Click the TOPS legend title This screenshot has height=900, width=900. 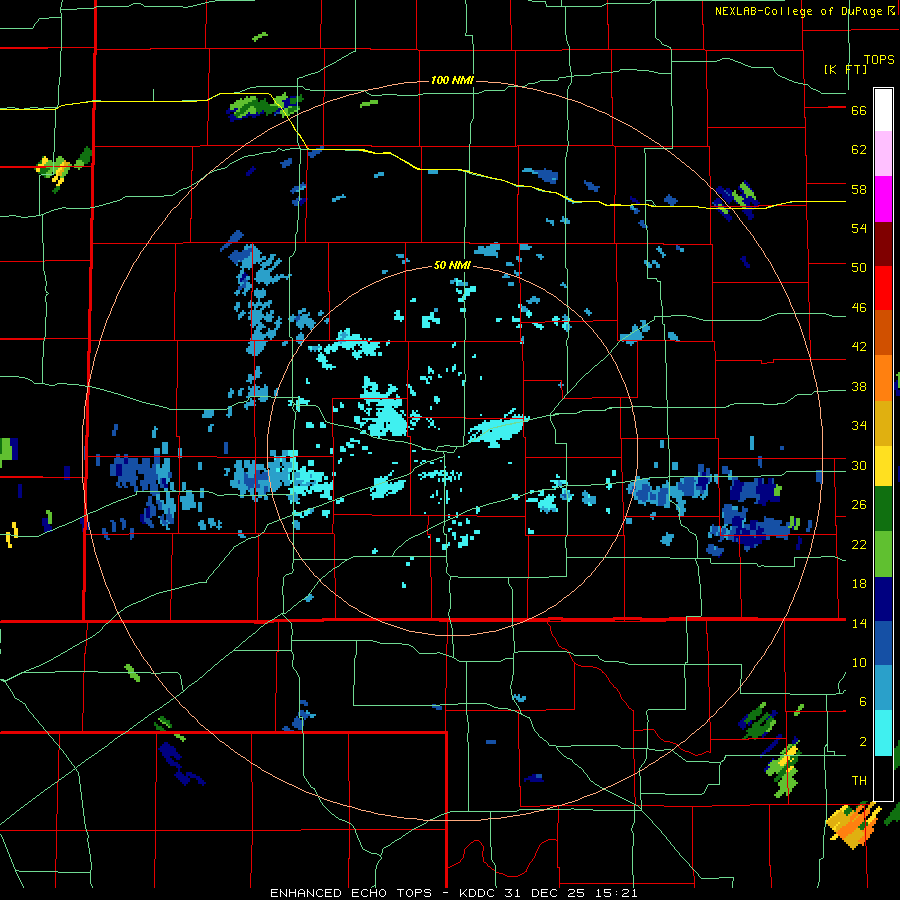pos(879,59)
